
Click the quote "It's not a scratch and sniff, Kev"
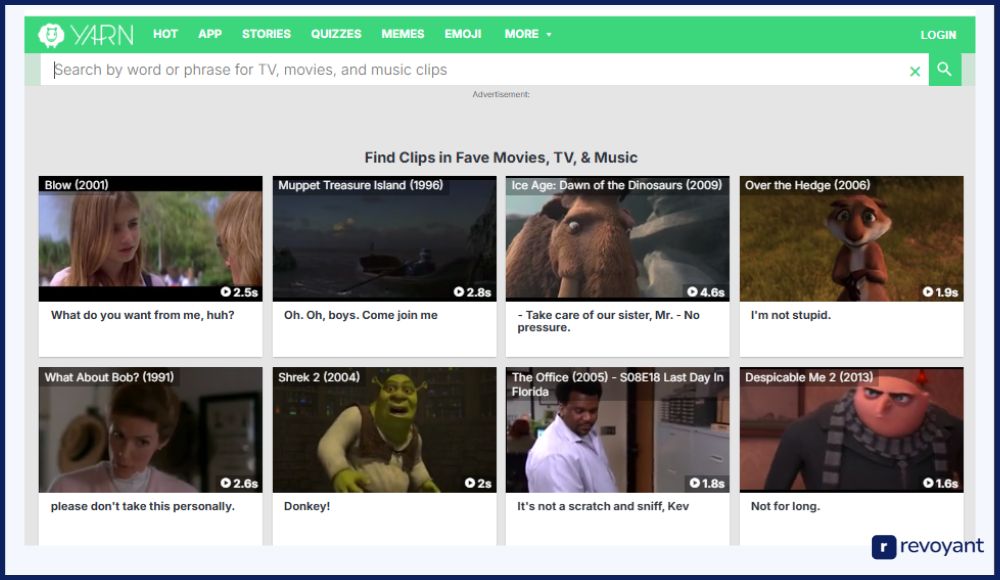coord(603,506)
